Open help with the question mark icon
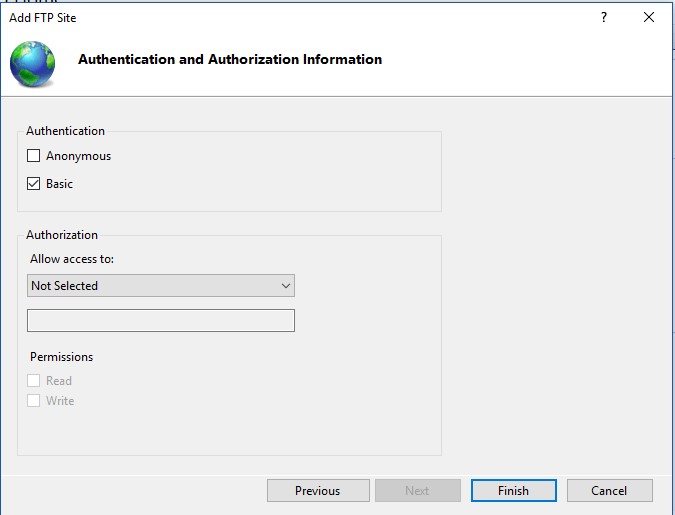 [604, 17]
